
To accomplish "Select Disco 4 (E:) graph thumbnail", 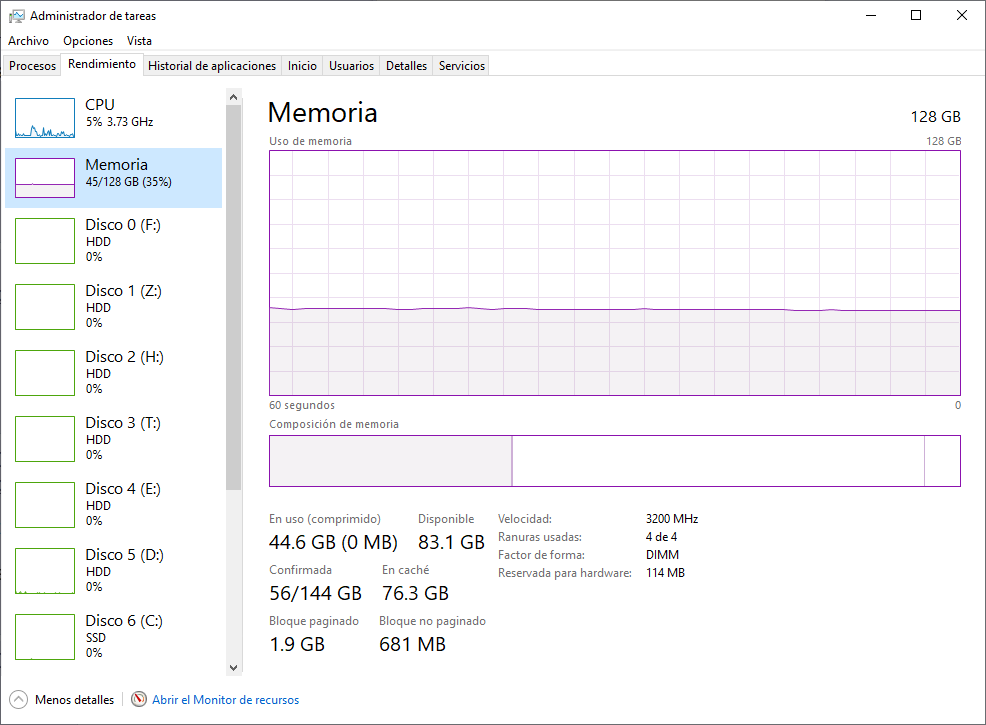I will tap(45, 505).
